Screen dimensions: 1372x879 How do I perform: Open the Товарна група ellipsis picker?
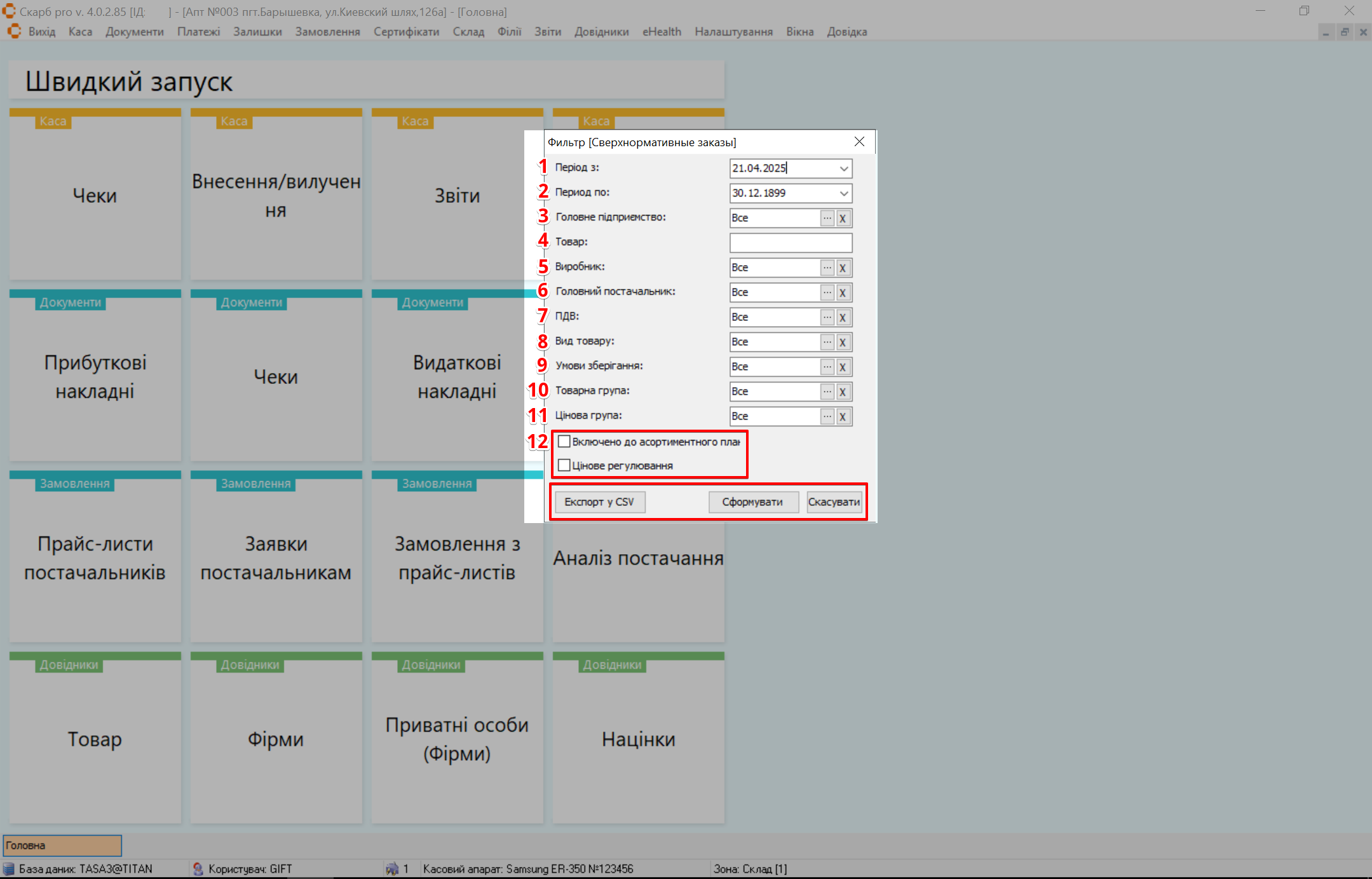point(827,392)
